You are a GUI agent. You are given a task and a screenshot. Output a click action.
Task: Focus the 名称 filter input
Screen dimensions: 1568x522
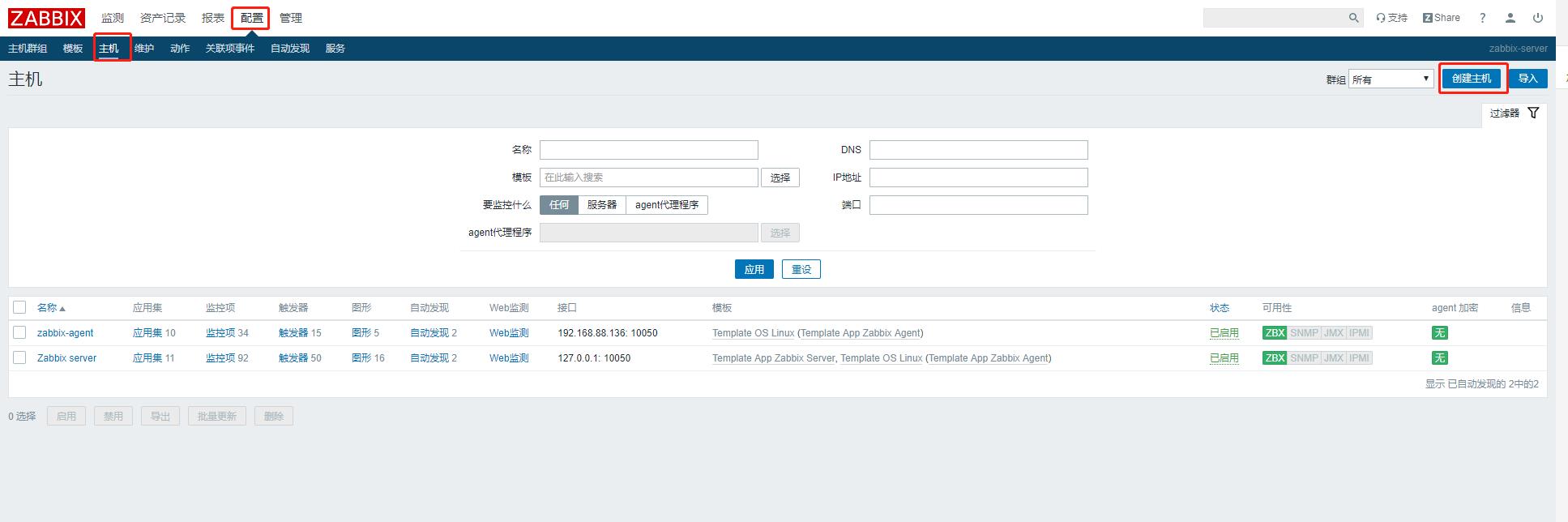pos(649,150)
